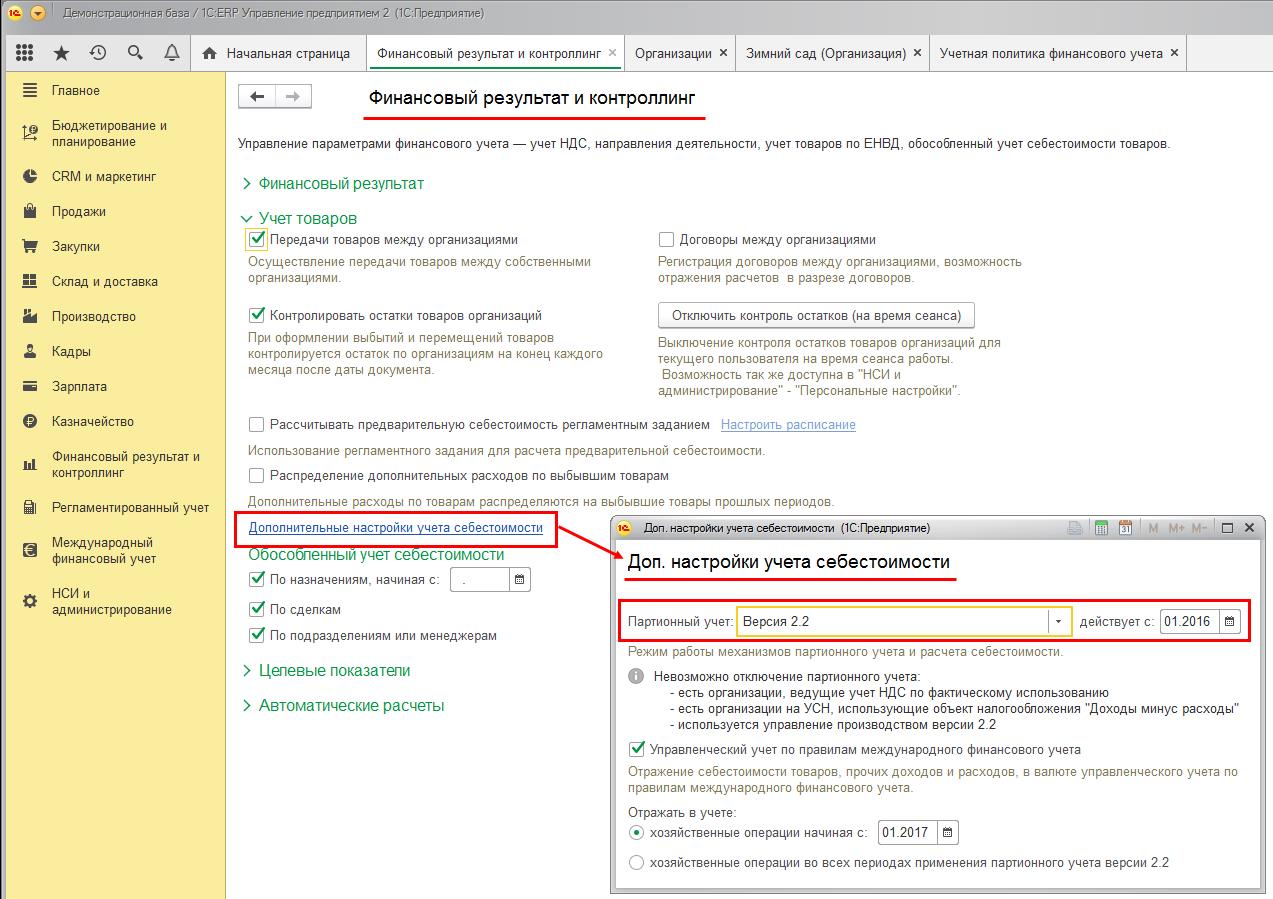The width and height of the screenshot is (1273, 899).
Task: Open the calculator icon in the dialog title bar
Action: 1102,528
